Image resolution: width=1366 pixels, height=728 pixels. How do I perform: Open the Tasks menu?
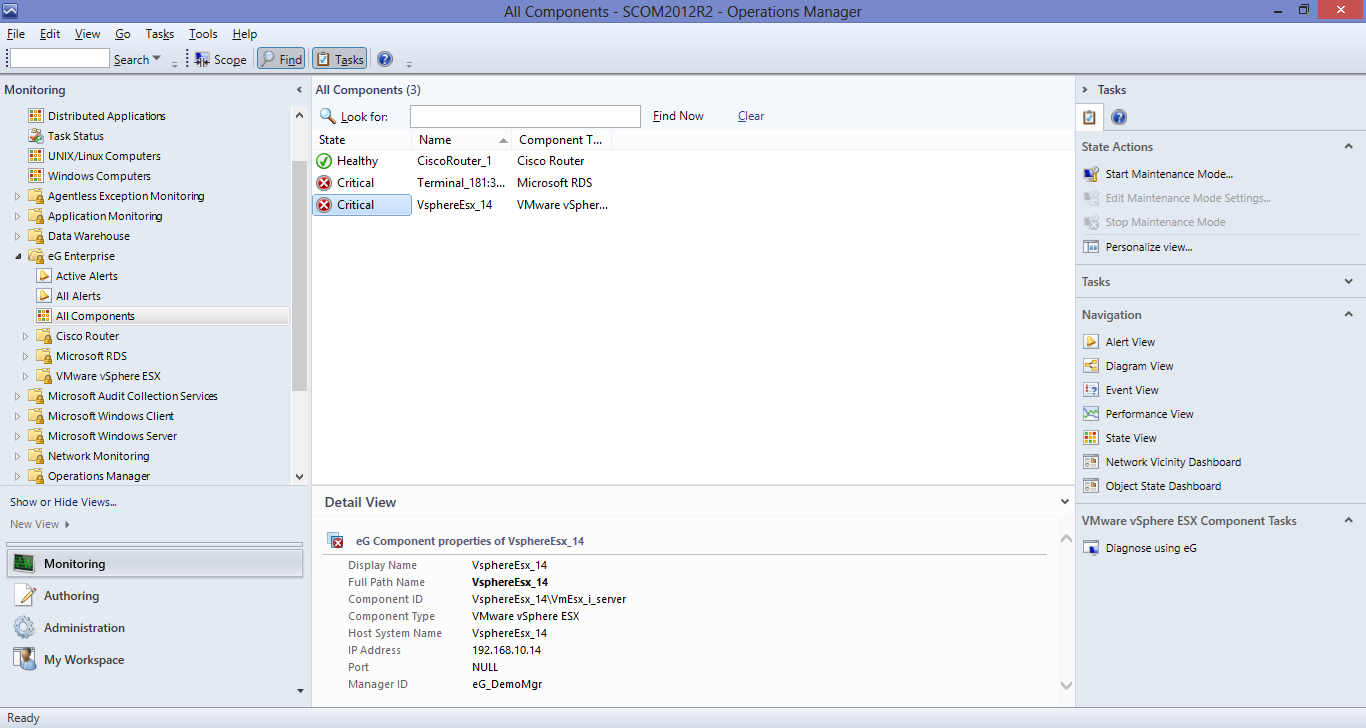pyautogui.click(x=160, y=34)
